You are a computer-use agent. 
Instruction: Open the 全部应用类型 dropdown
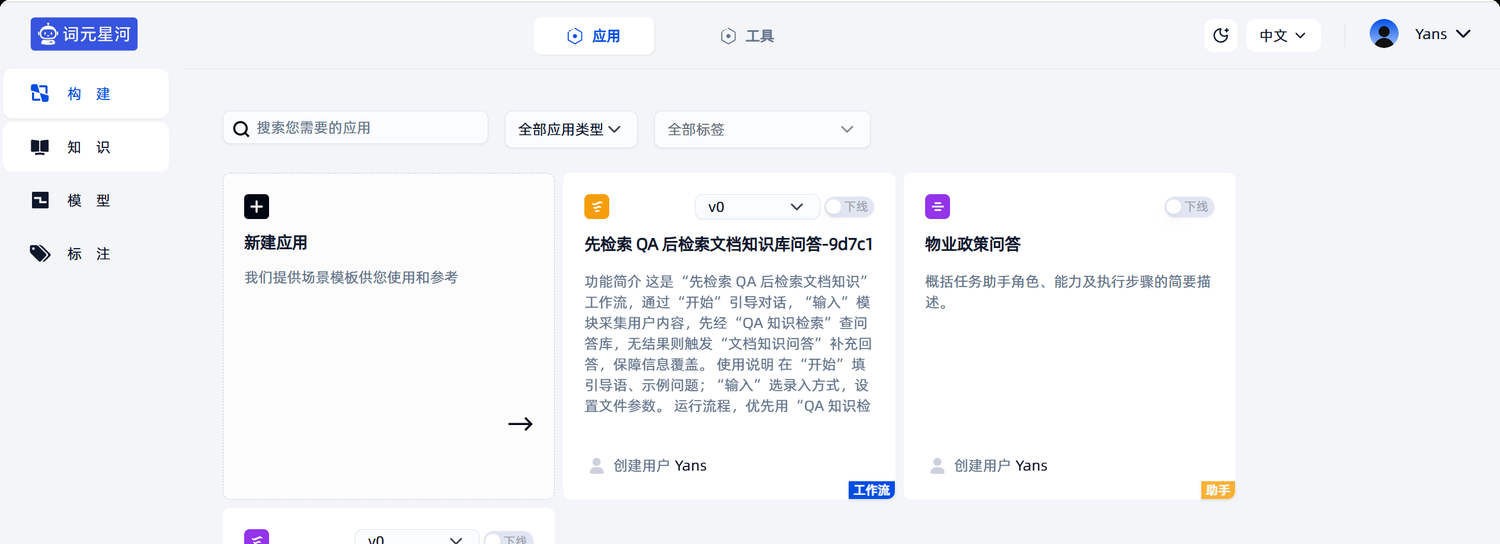570,130
